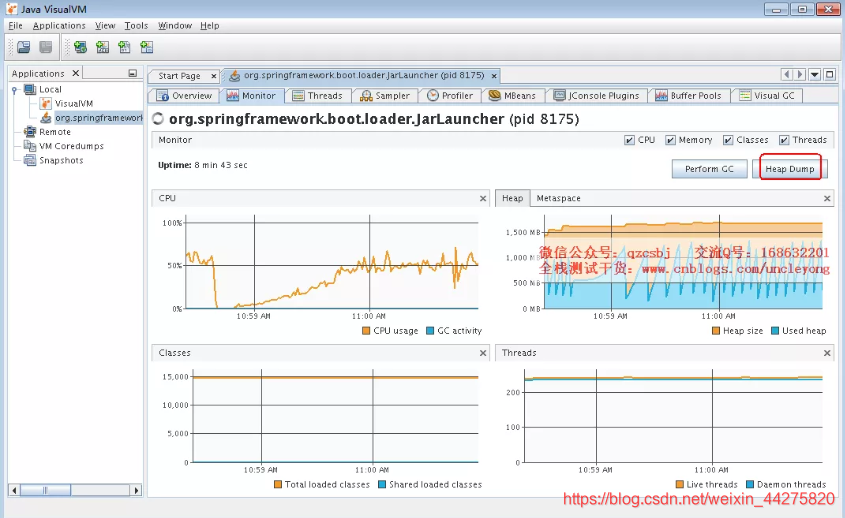845x518 pixels.
Task: Open the Profiler tab
Action: point(450,96)
